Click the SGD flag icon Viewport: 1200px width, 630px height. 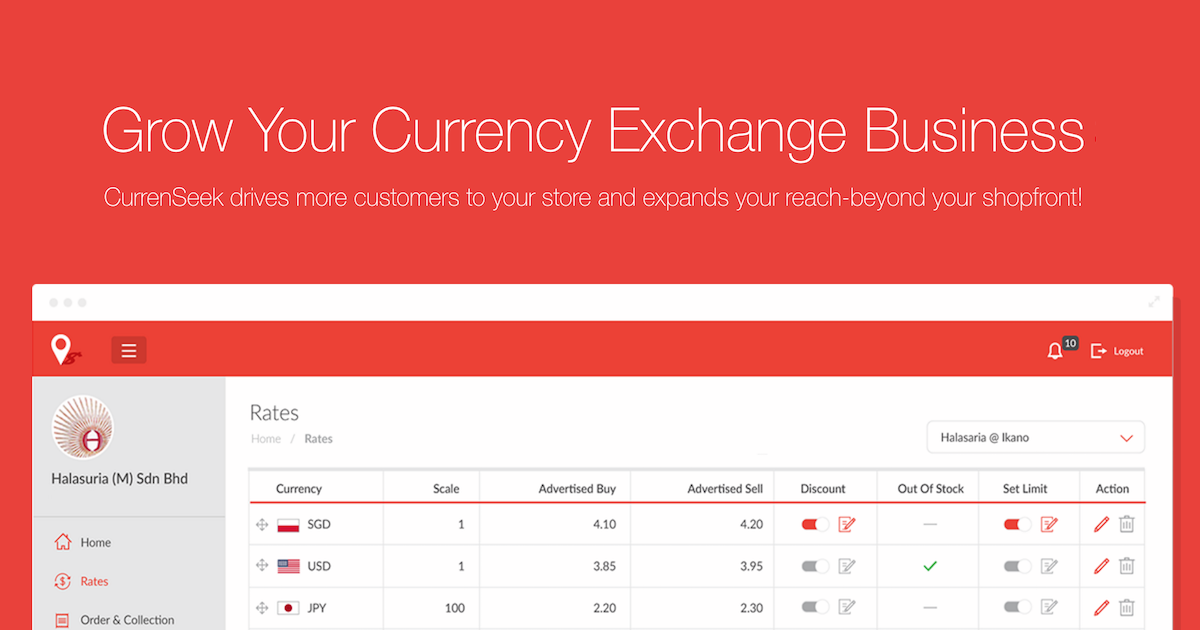click(288, 524)
